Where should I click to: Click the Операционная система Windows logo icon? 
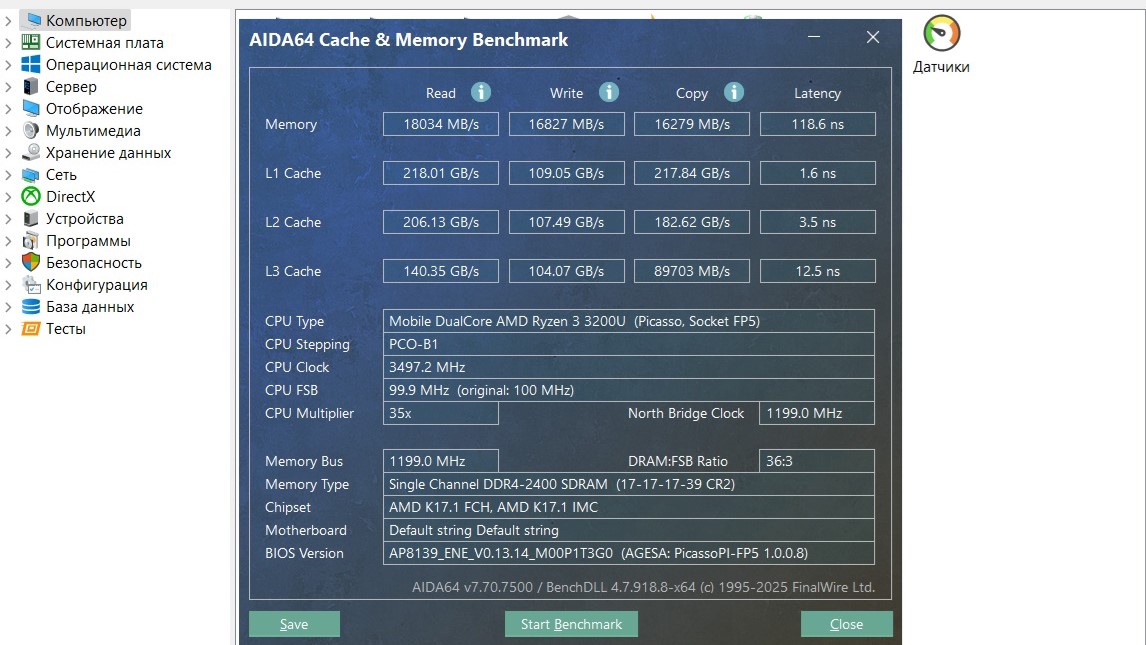tap(31, 64)
